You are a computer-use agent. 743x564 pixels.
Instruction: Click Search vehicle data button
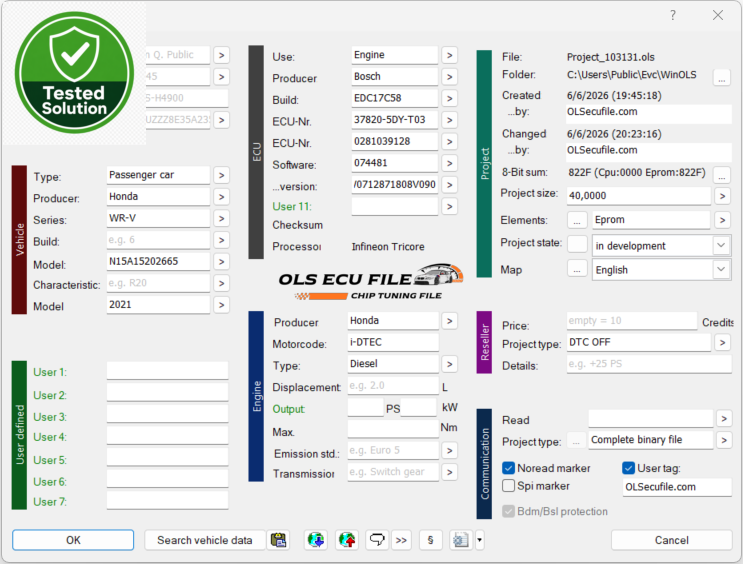click(205, 540)
